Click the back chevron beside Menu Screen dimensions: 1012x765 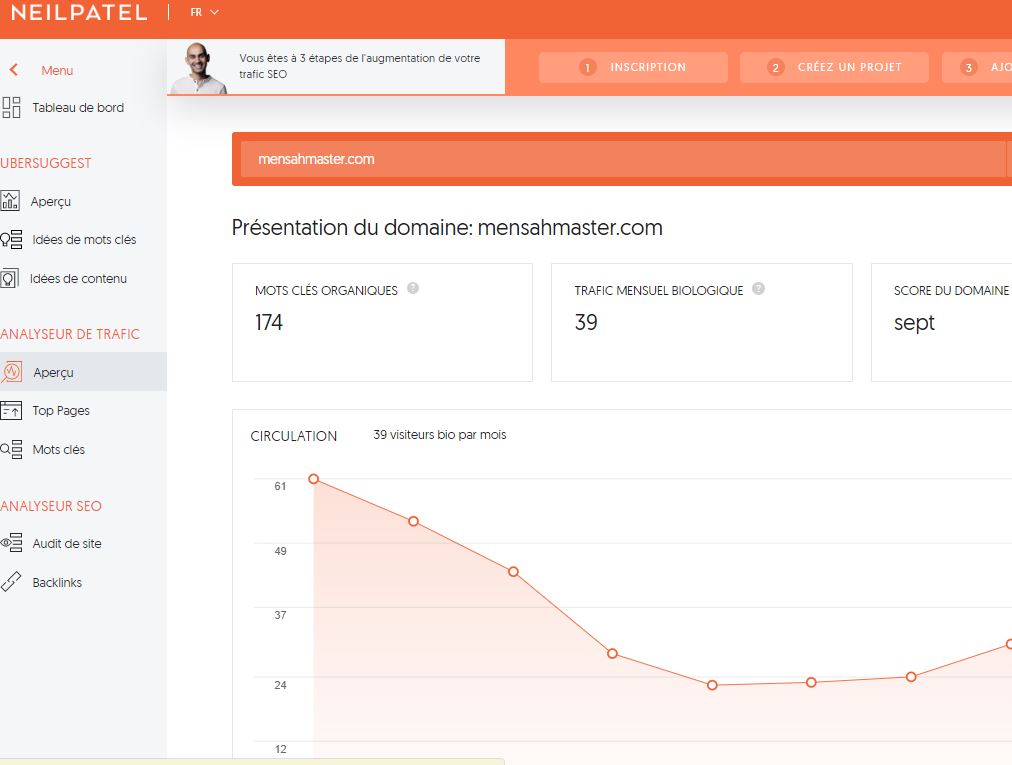point(14,70)
